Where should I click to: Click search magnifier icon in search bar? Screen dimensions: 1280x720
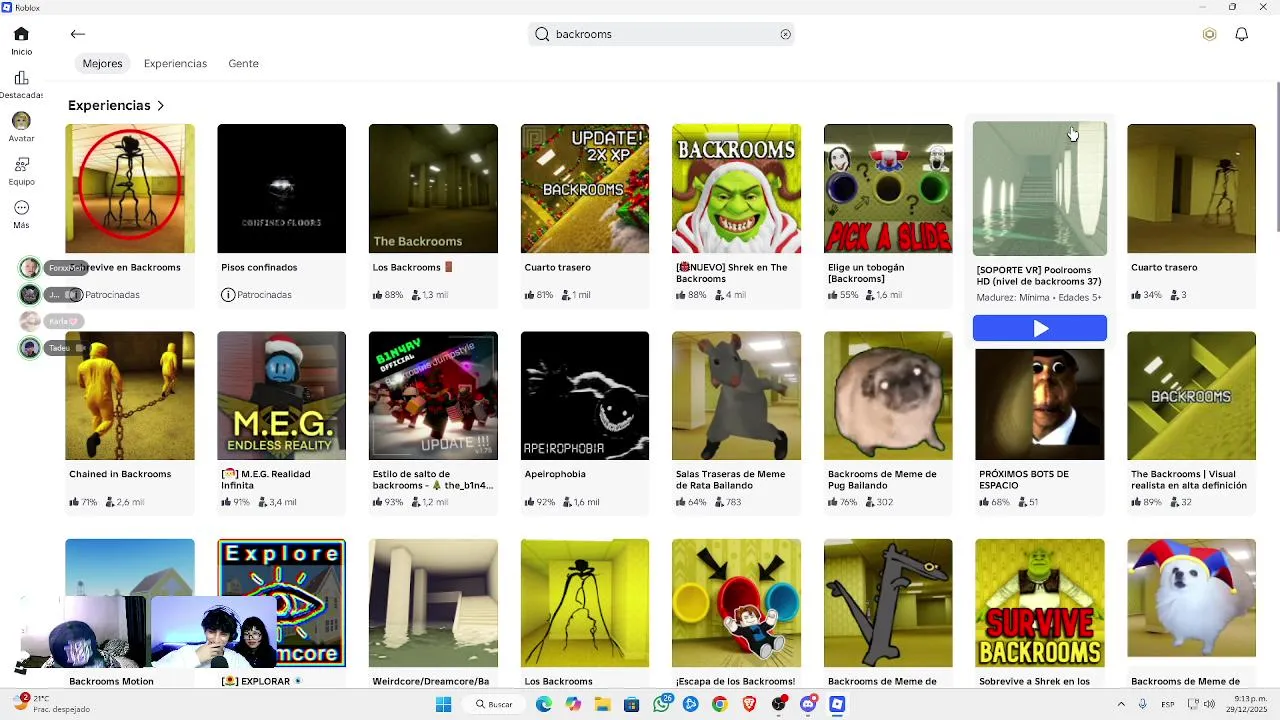tap(542, 34)
